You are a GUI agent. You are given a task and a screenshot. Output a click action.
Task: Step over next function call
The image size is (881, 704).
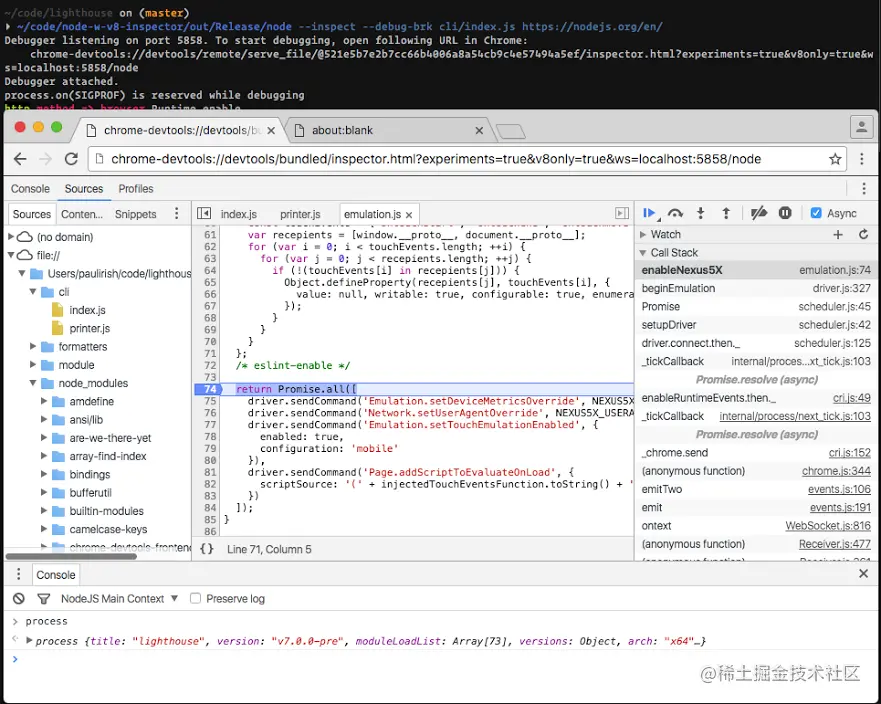tap(675, 213)
